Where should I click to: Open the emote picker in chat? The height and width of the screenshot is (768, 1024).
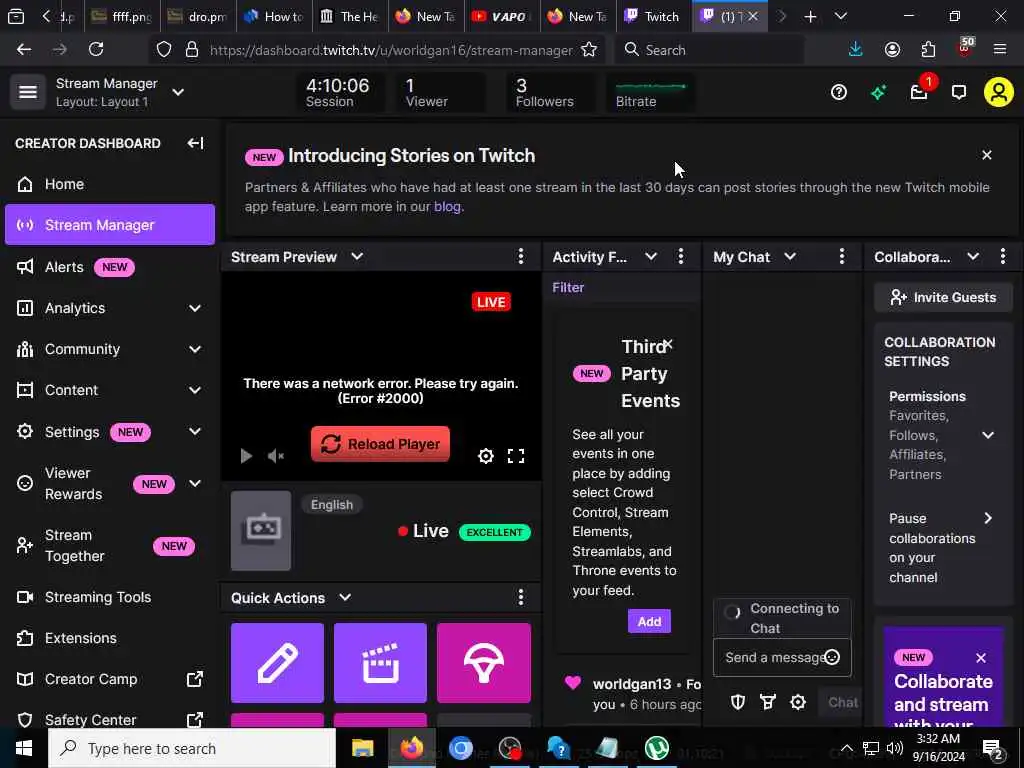[x=832, y=657]
